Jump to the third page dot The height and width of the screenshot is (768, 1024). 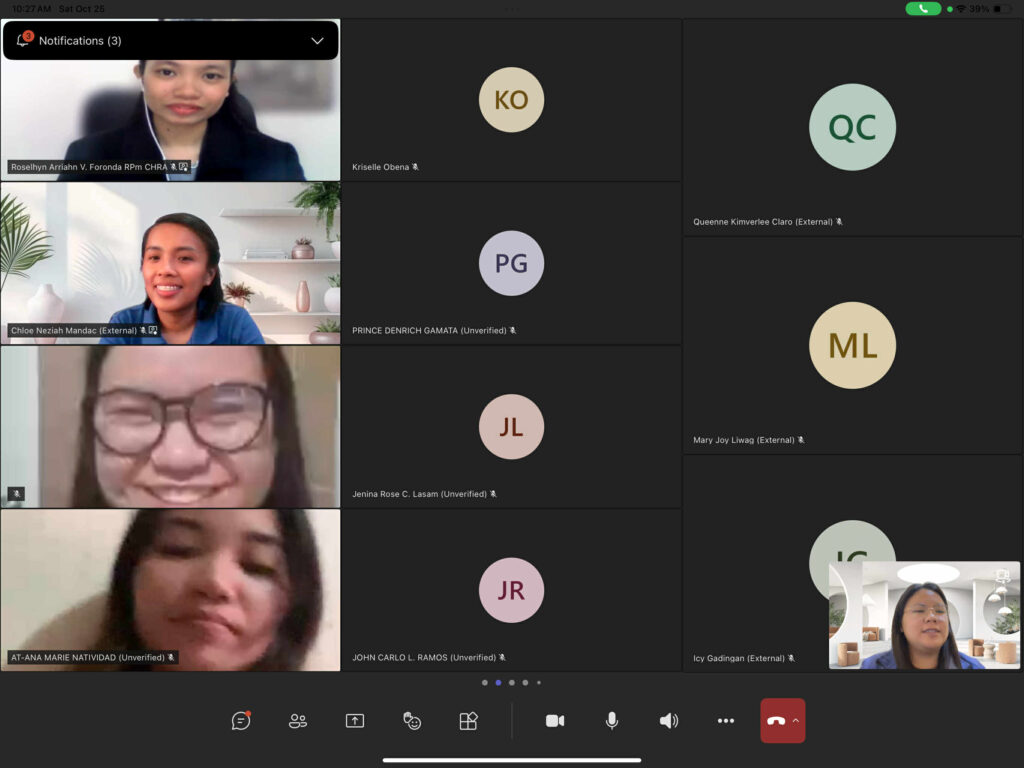click(x=512, y=683)
